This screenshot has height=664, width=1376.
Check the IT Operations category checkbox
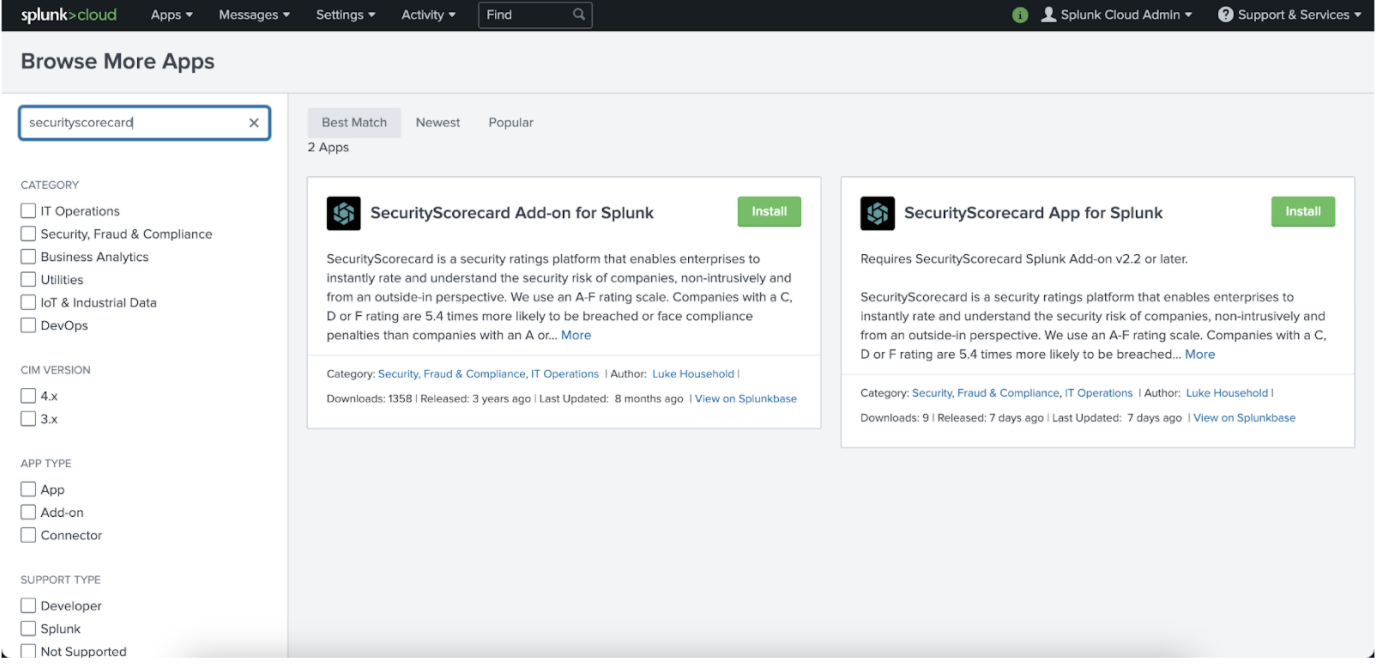[x=28, y=211]
